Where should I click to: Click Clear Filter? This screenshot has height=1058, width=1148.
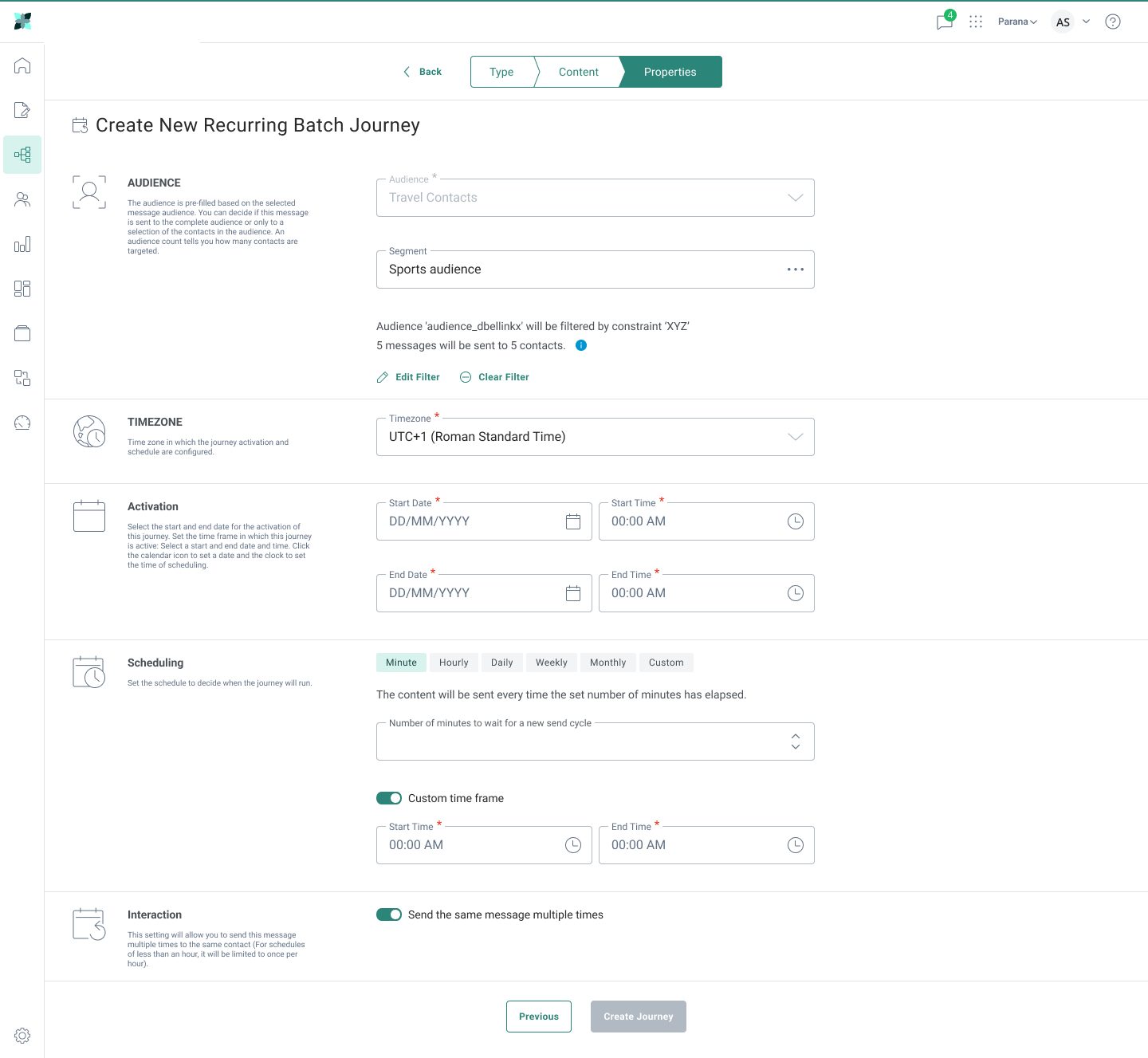pyautogui.click(x=494, y=377)
